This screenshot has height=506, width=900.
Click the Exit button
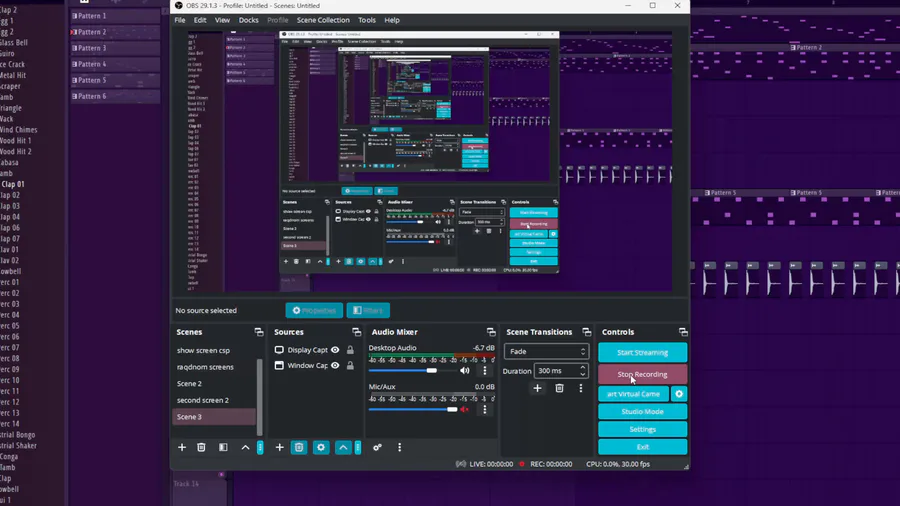[642, 447]
